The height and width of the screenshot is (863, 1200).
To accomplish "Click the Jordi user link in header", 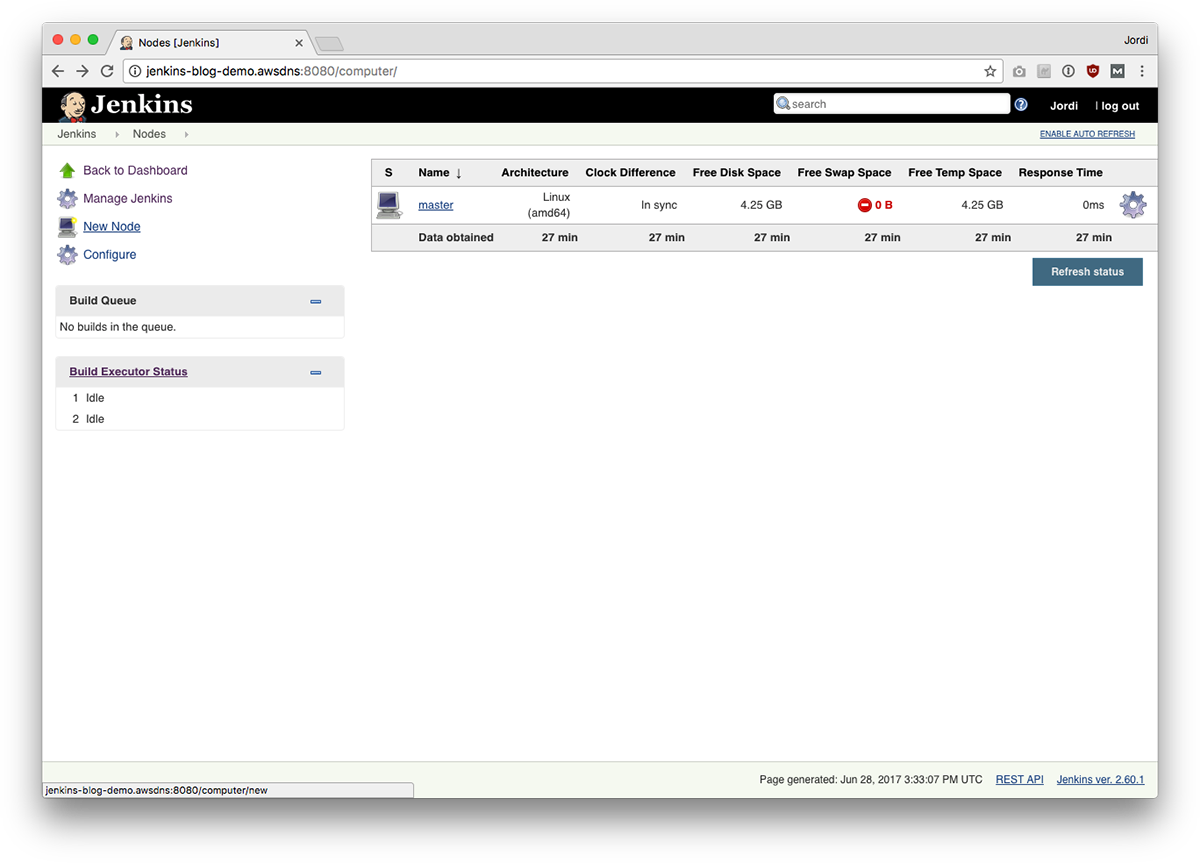I will (1064, 106).
